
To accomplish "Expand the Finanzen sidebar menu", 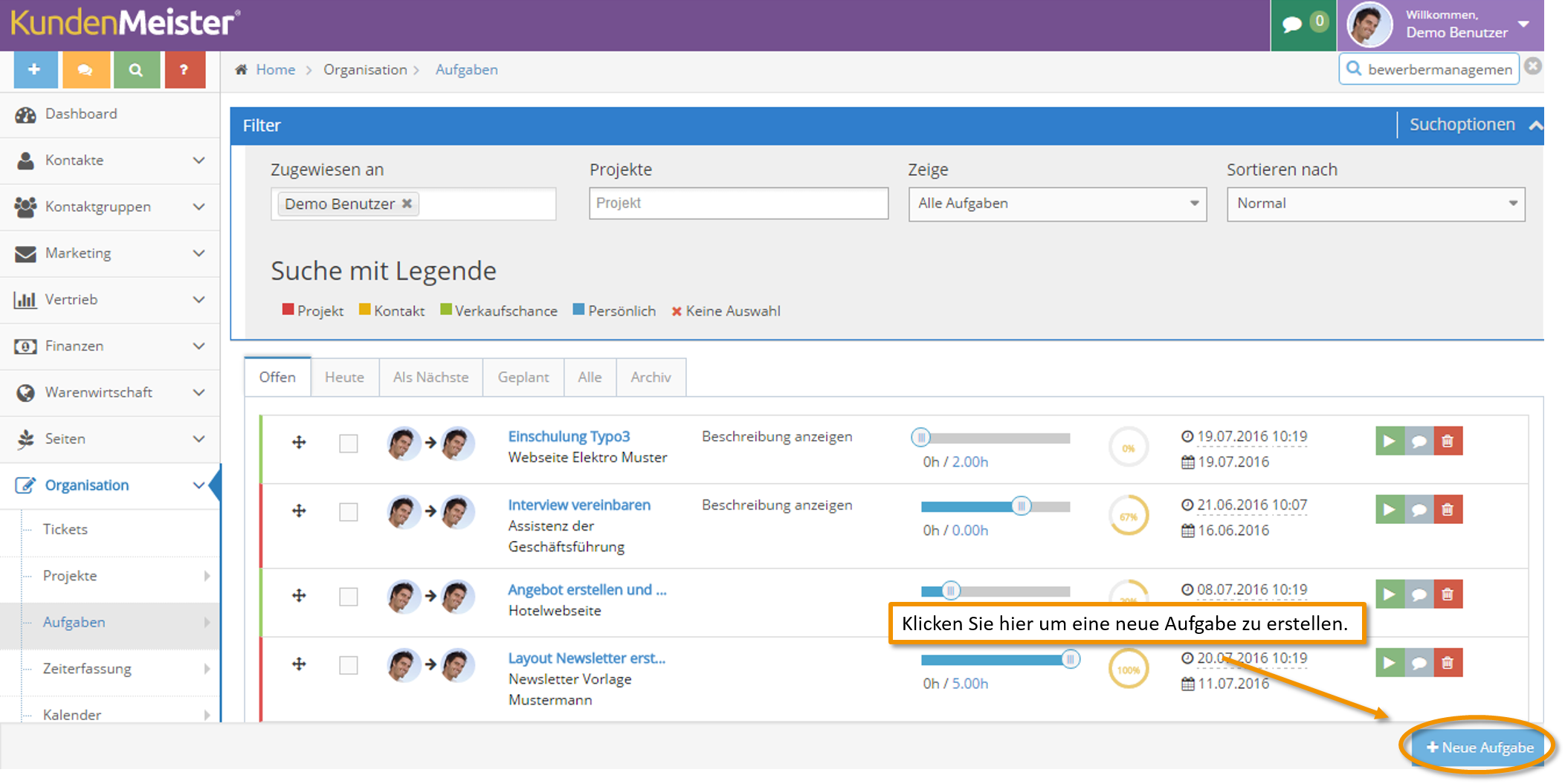I will (110, 346).
